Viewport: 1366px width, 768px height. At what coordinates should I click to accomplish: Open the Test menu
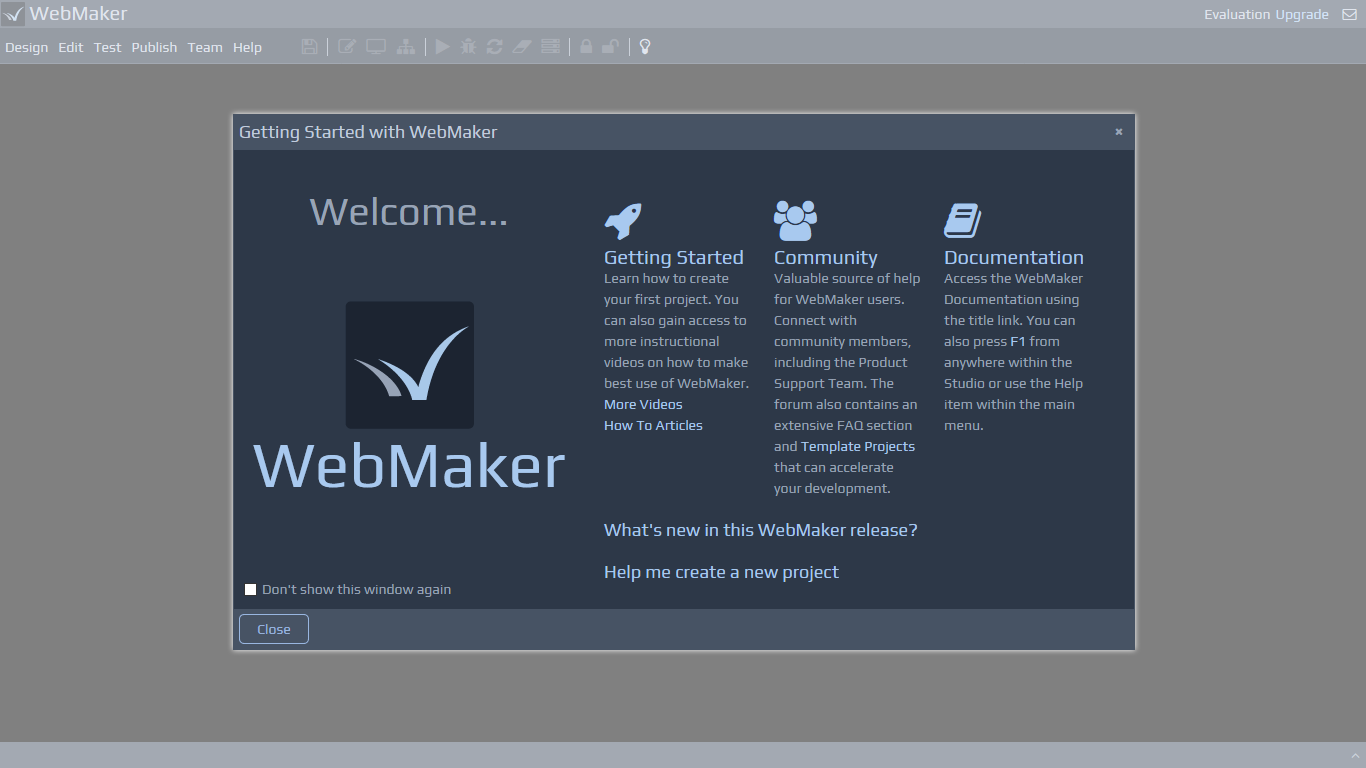coord(108,47)
